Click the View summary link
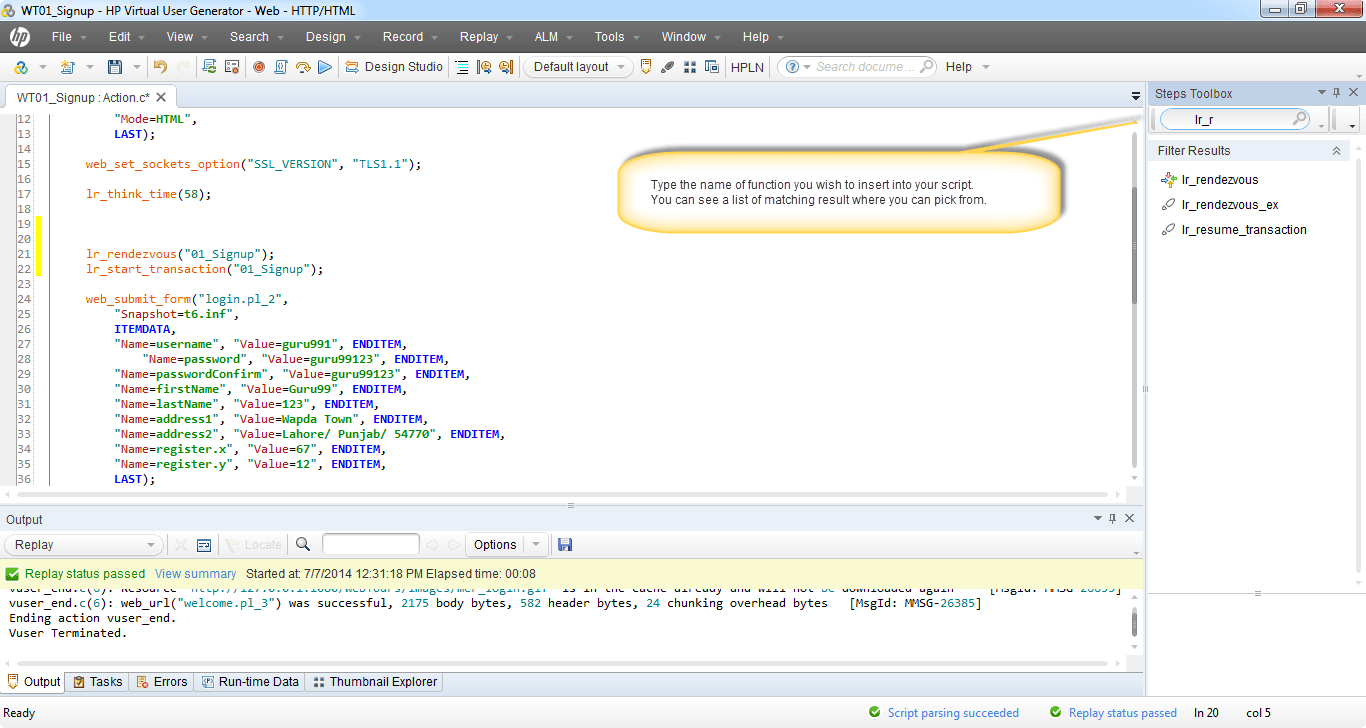This screenshot has width=1366, height=728. (195, 574)
